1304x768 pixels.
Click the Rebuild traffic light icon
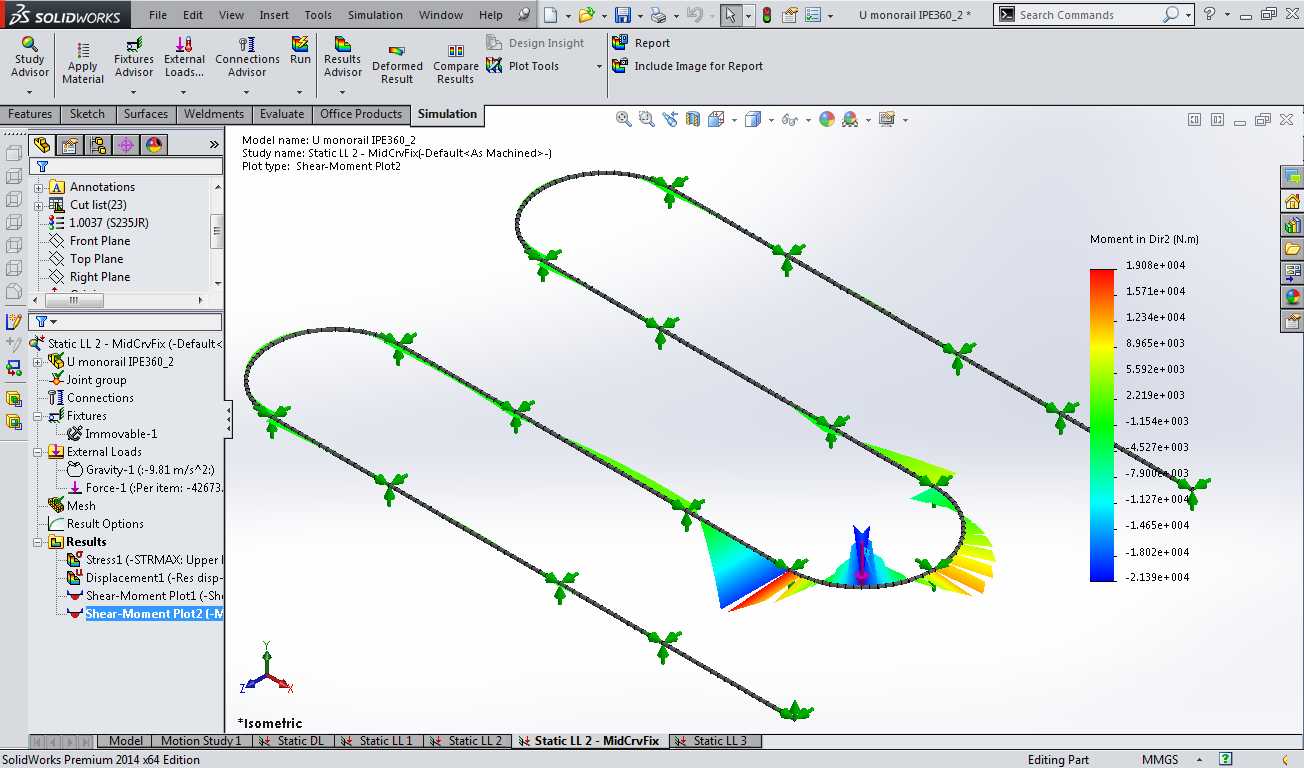point(767,15)
